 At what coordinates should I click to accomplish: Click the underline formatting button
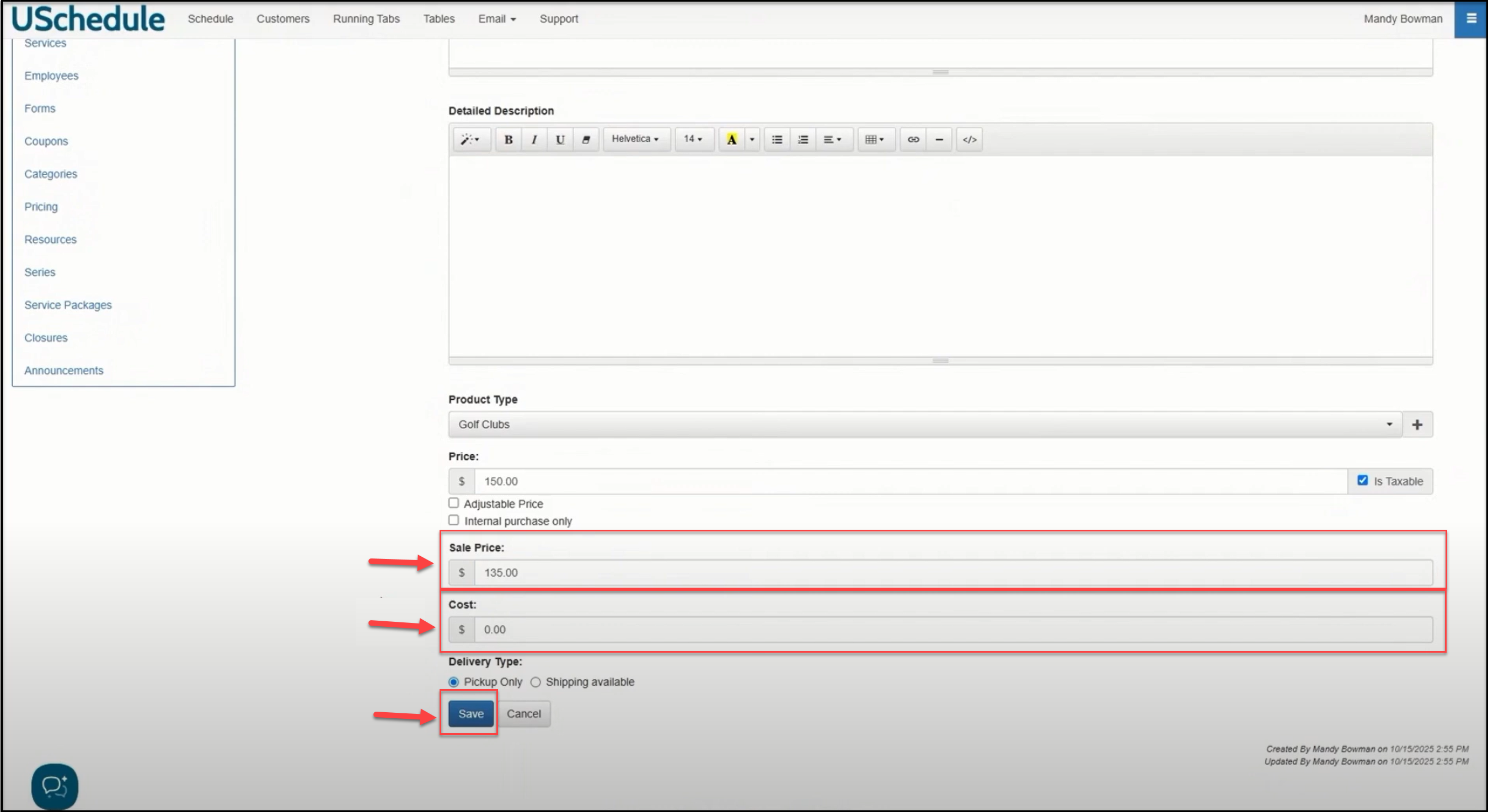(x=560, y=139)
